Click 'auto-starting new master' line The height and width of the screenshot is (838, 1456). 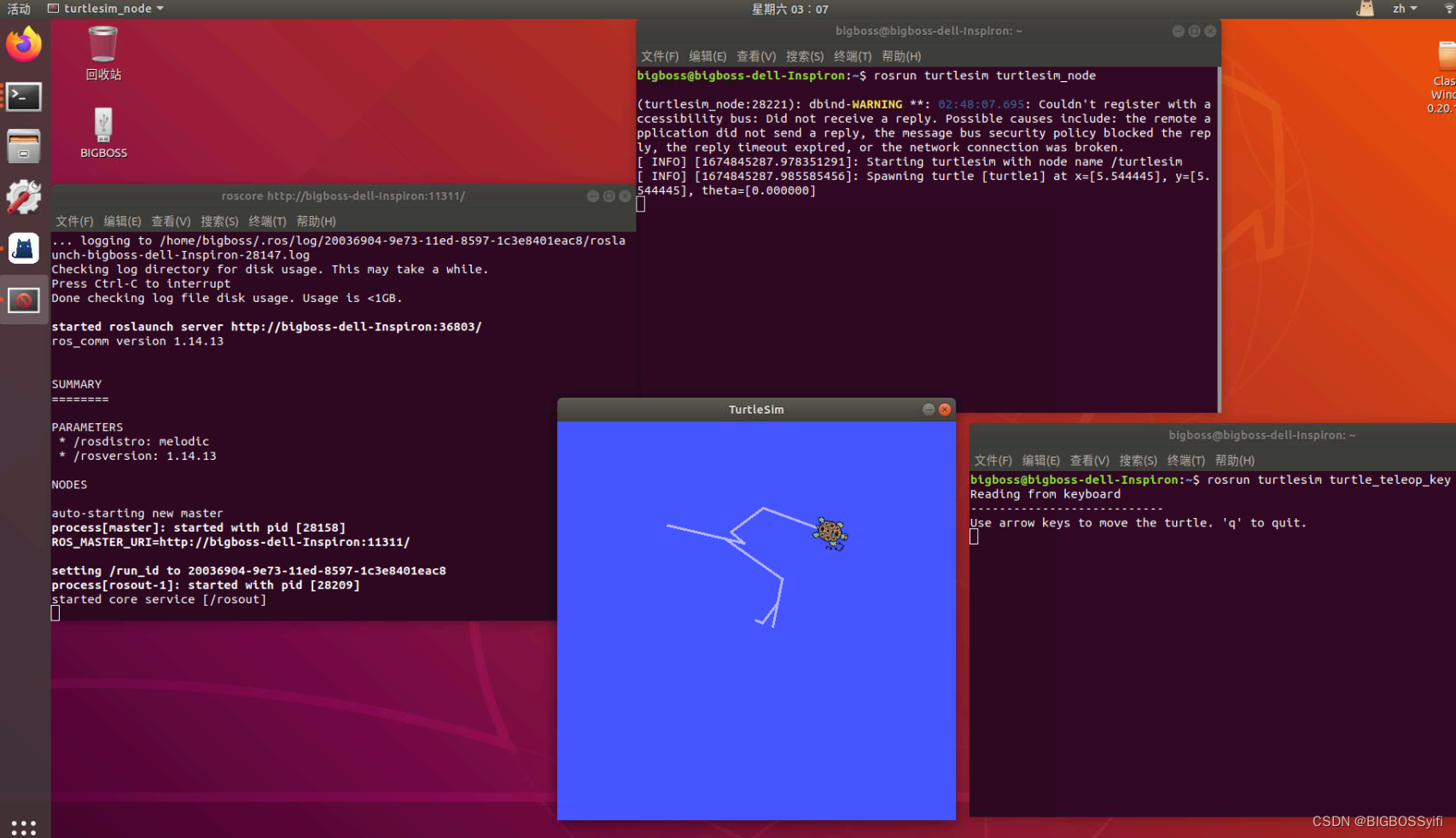pyautogui.click(x=137, y=514)
